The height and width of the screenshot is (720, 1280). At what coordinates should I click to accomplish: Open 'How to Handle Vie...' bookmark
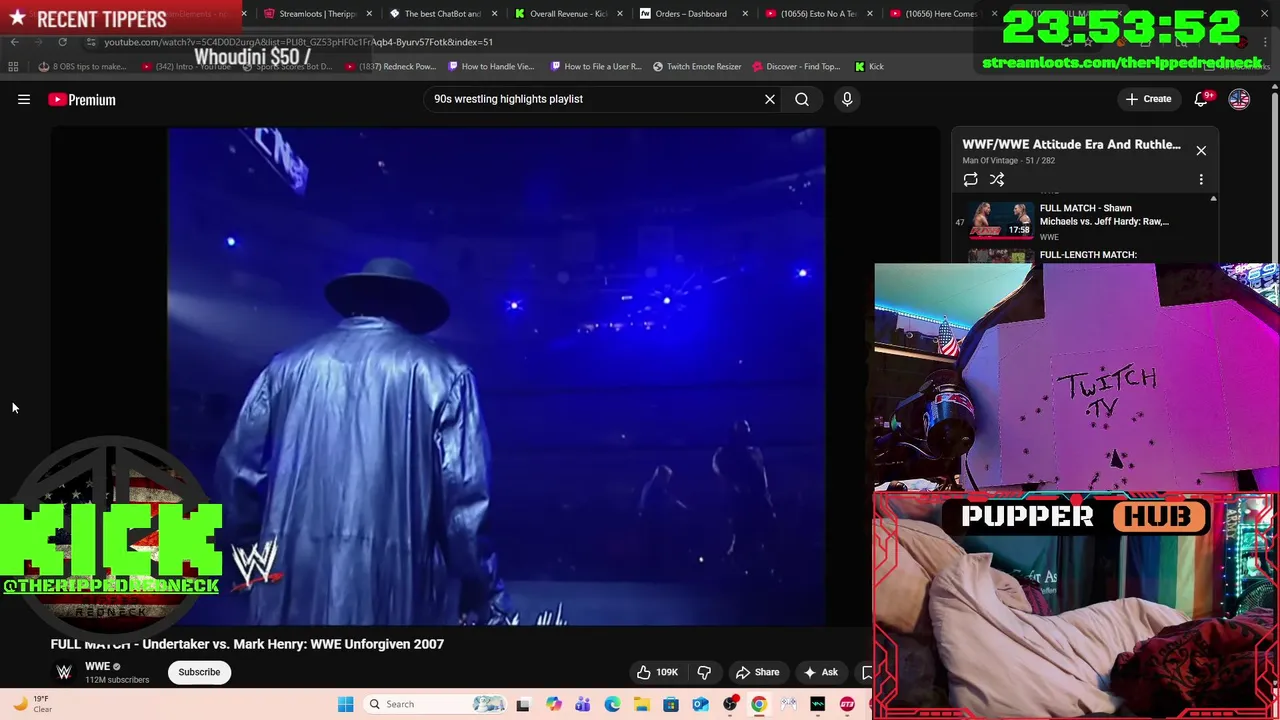[491, 67]
